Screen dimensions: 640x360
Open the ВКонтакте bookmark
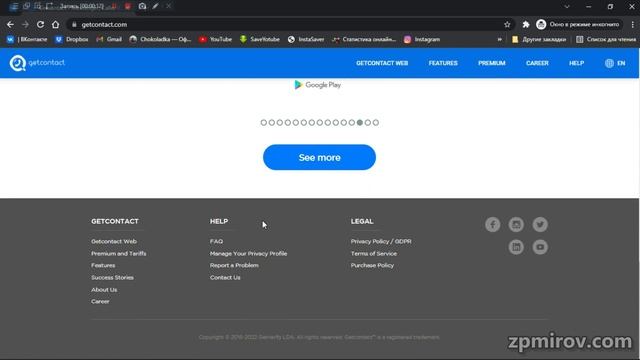[x=27, y=39]
